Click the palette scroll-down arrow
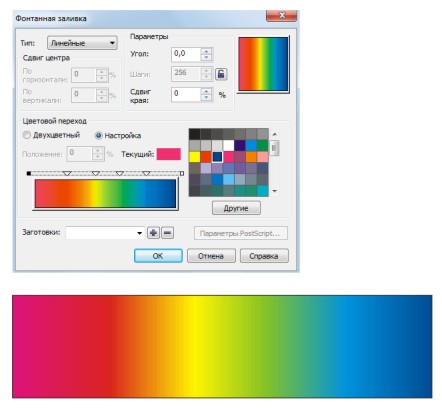Screen dimensions: 442x409 275,191
